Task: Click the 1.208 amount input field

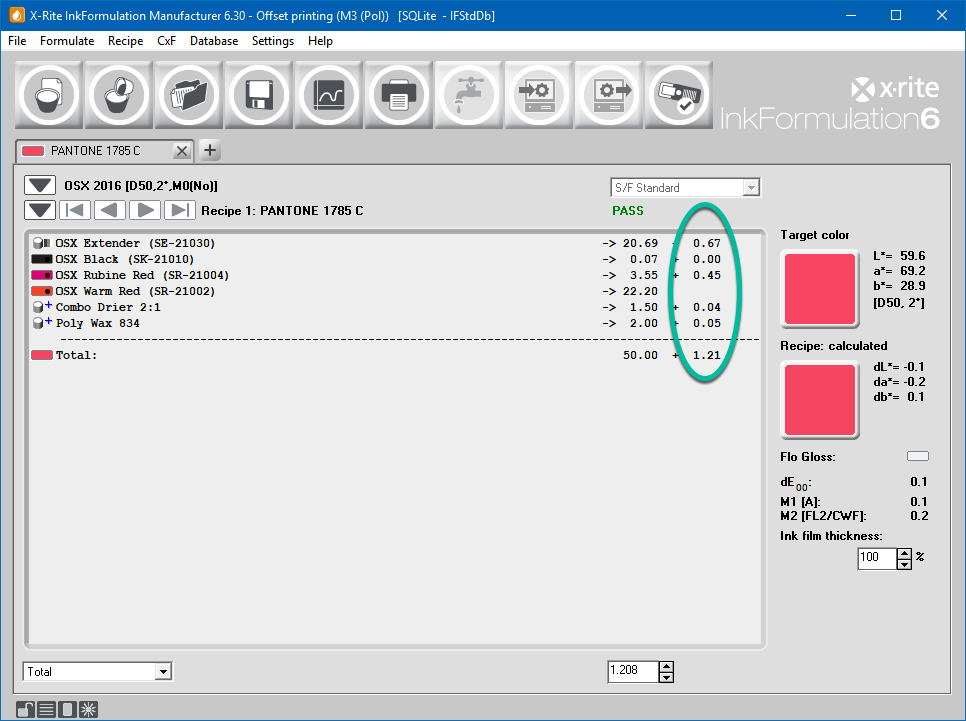Action: point(633,671)
